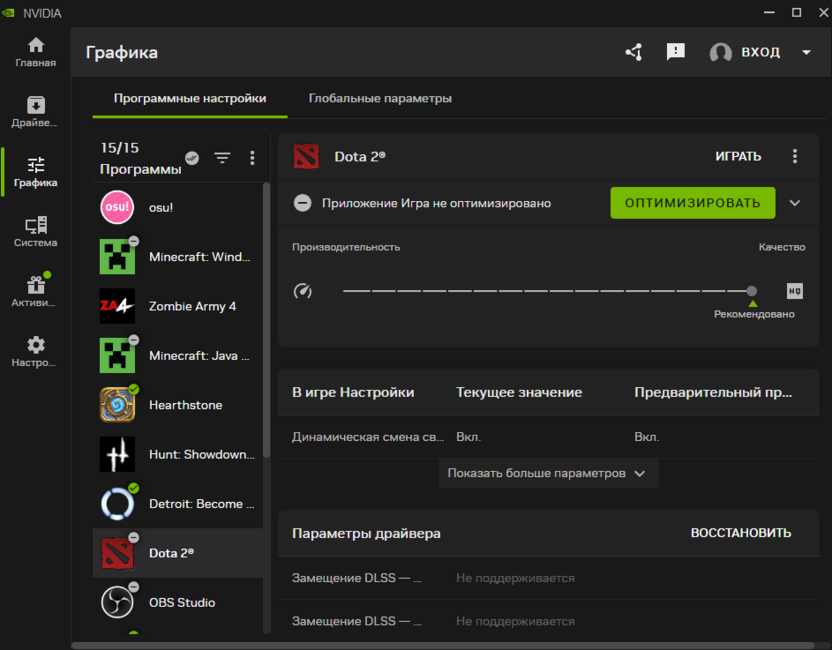Click the OBS Studio entry text
832x650 pixels.
coord(182,603)
